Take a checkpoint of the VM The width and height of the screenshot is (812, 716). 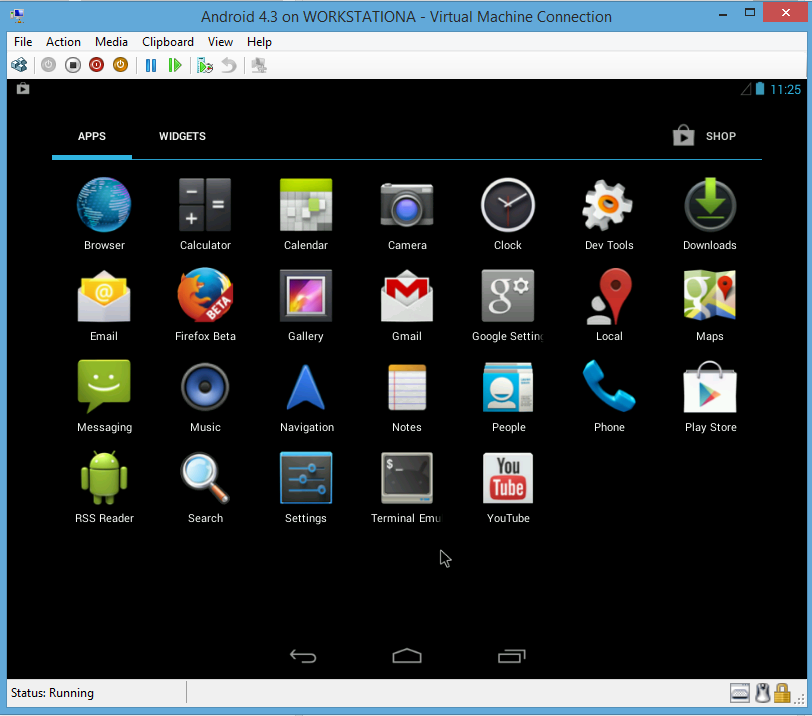click(x=205, y=65)
